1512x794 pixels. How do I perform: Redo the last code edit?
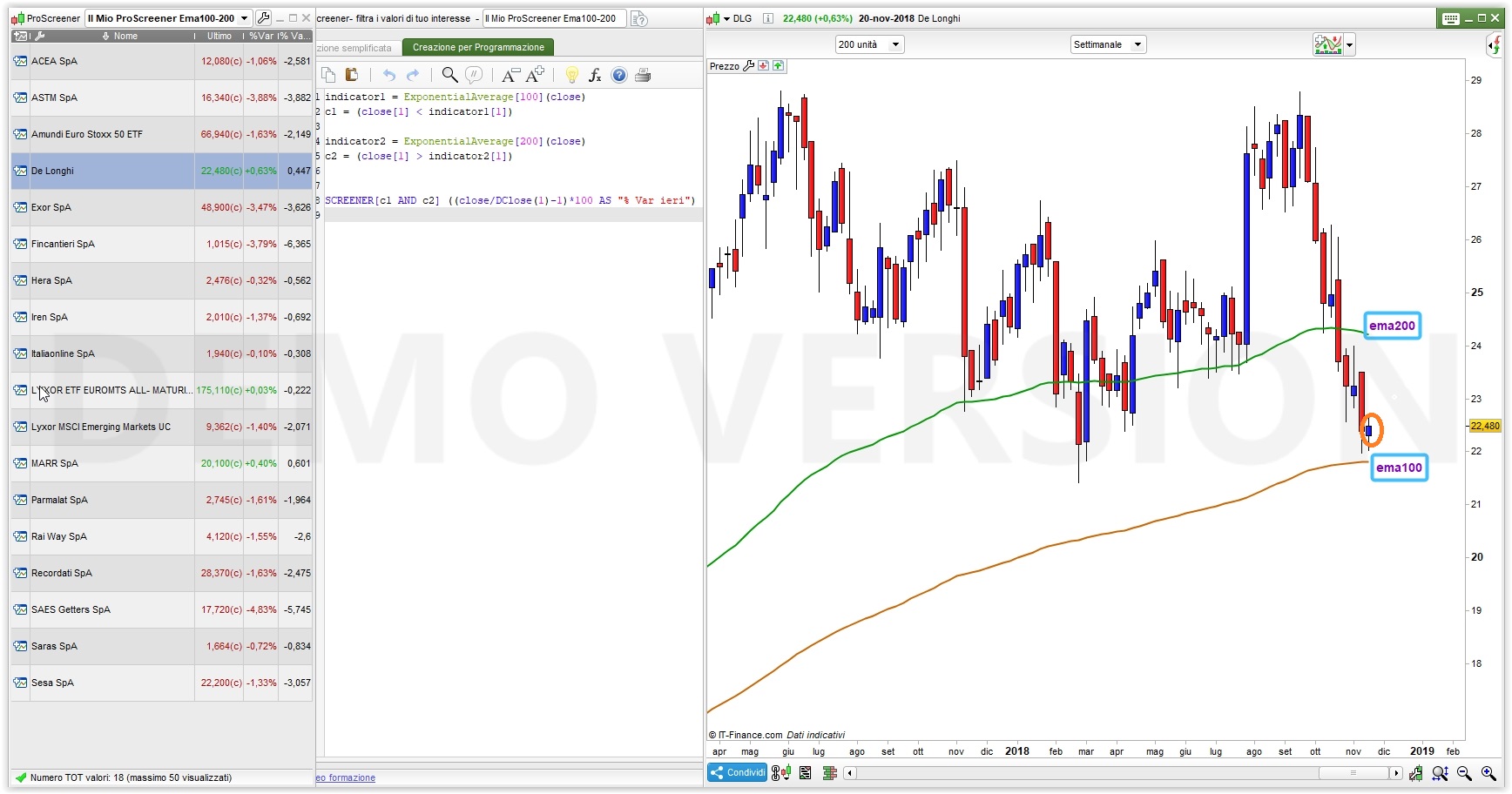[x=413, y=75]
